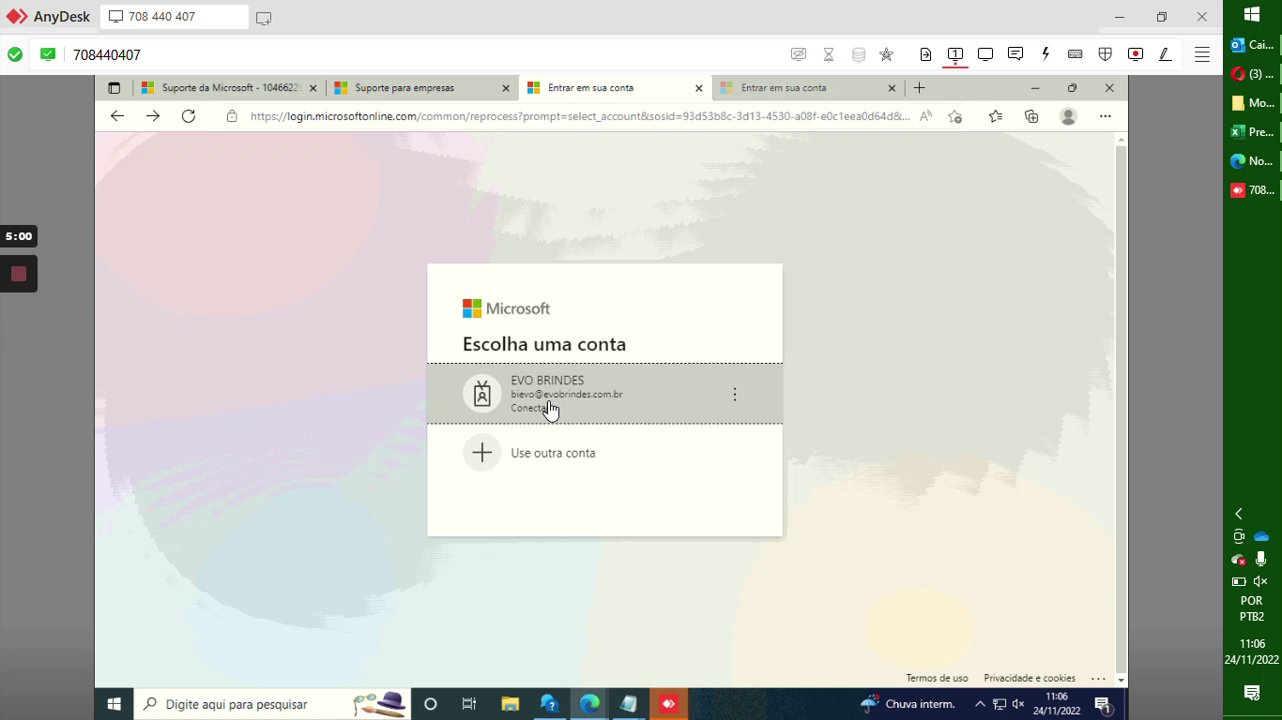Open Termos de uso link
This screenshot has width=1282, height=720.
click(x=937, y=678)
